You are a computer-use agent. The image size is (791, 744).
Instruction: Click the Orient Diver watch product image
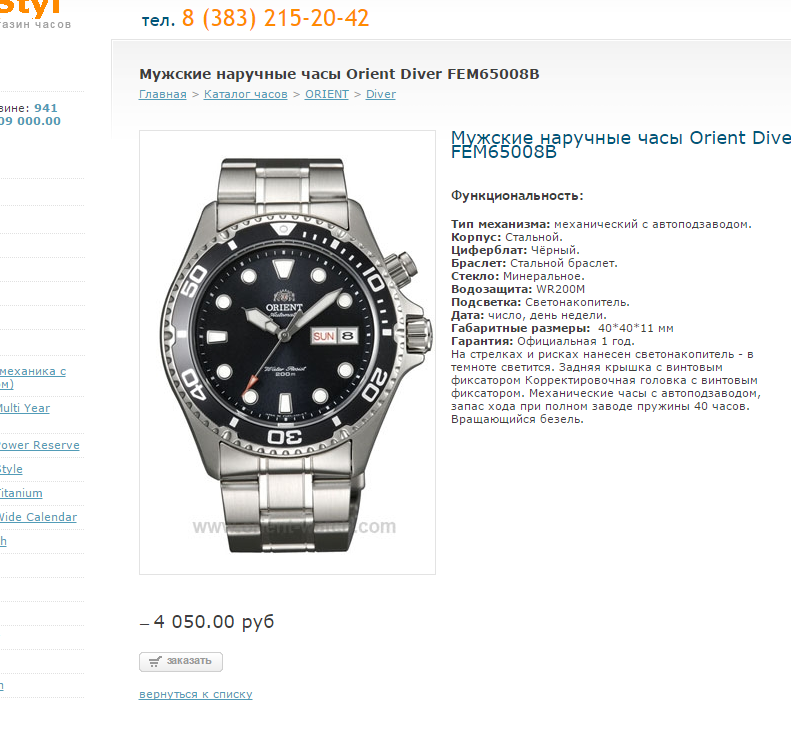pyautogui.click(x=288, y=352)
